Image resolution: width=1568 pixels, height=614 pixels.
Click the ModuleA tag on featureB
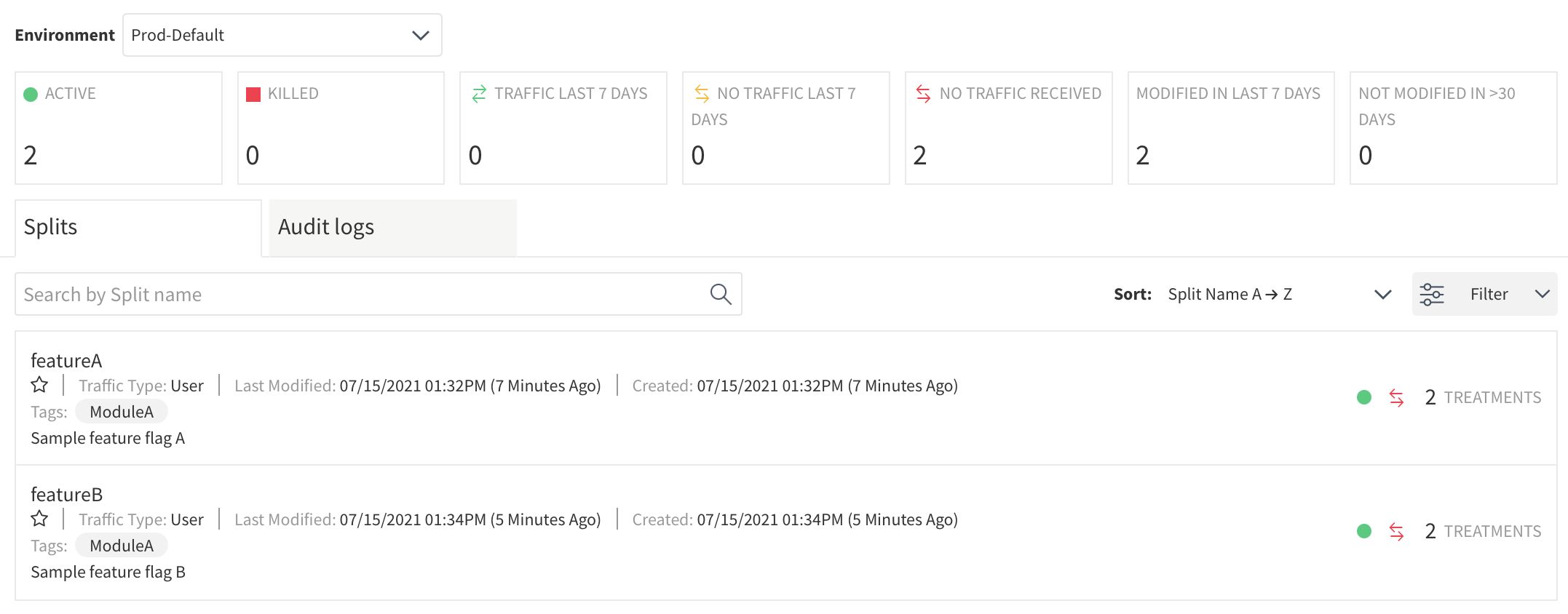(x=121, y=545)
